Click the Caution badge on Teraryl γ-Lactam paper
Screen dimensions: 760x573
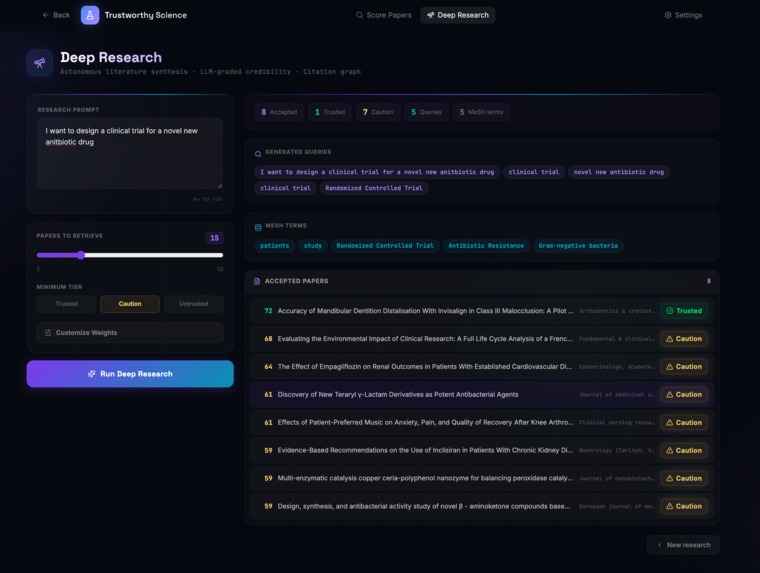pos(684,395)
